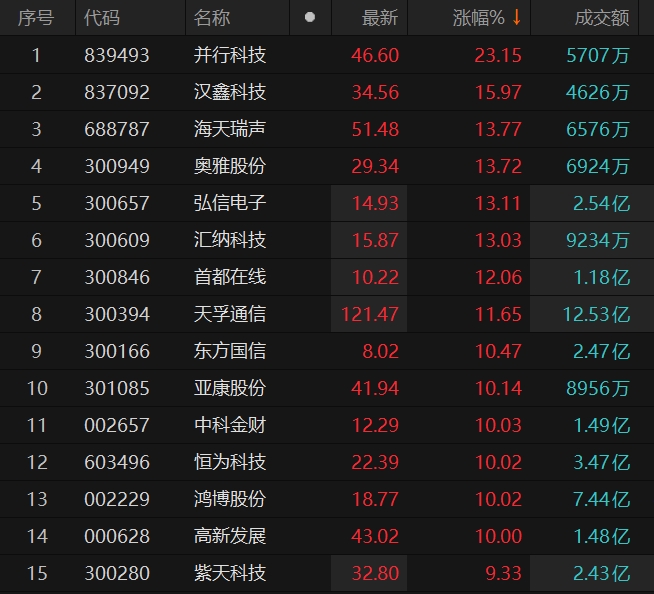Select stock code 300949
Viewport: 654px width, 594px height.
[117, 166]
